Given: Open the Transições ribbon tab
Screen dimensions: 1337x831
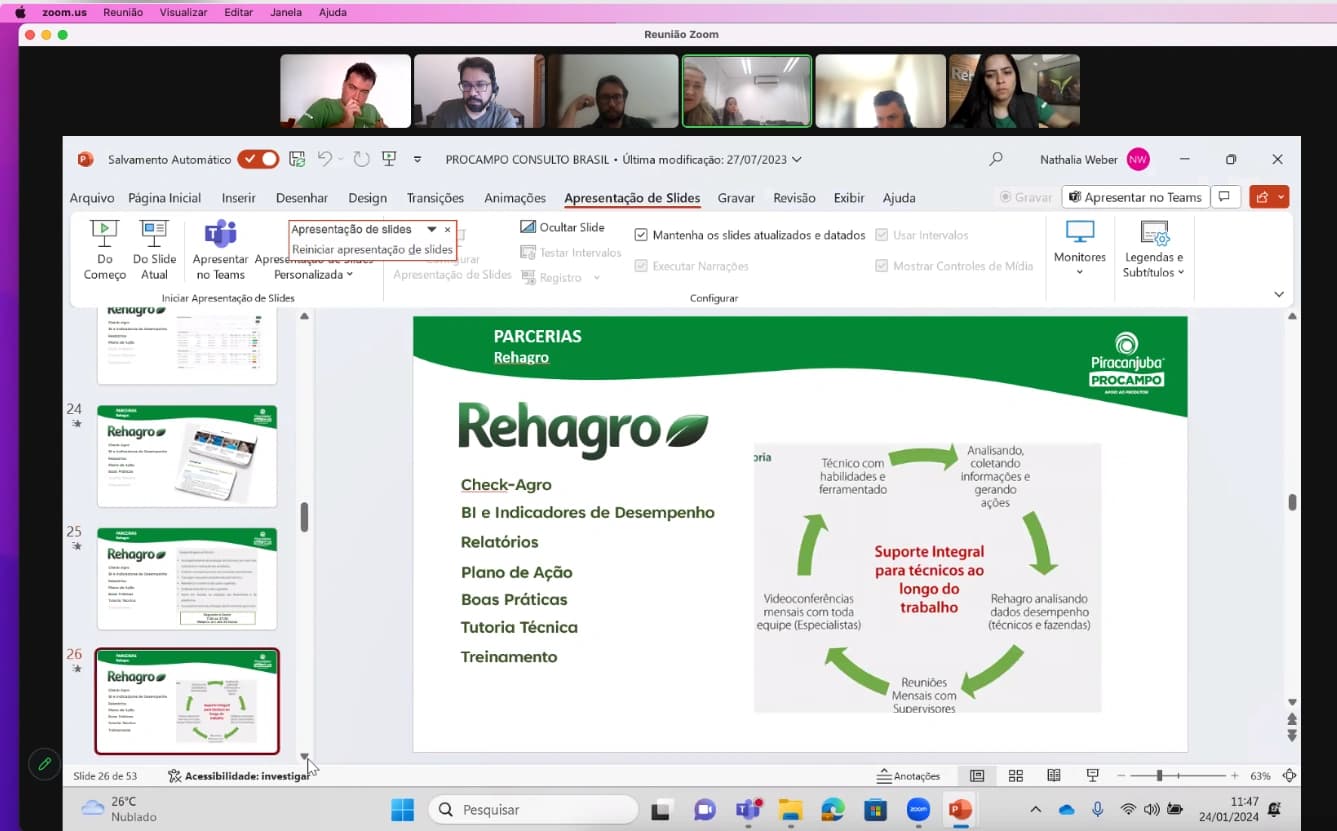Looking at the screenshot, I should coord(435,198).
